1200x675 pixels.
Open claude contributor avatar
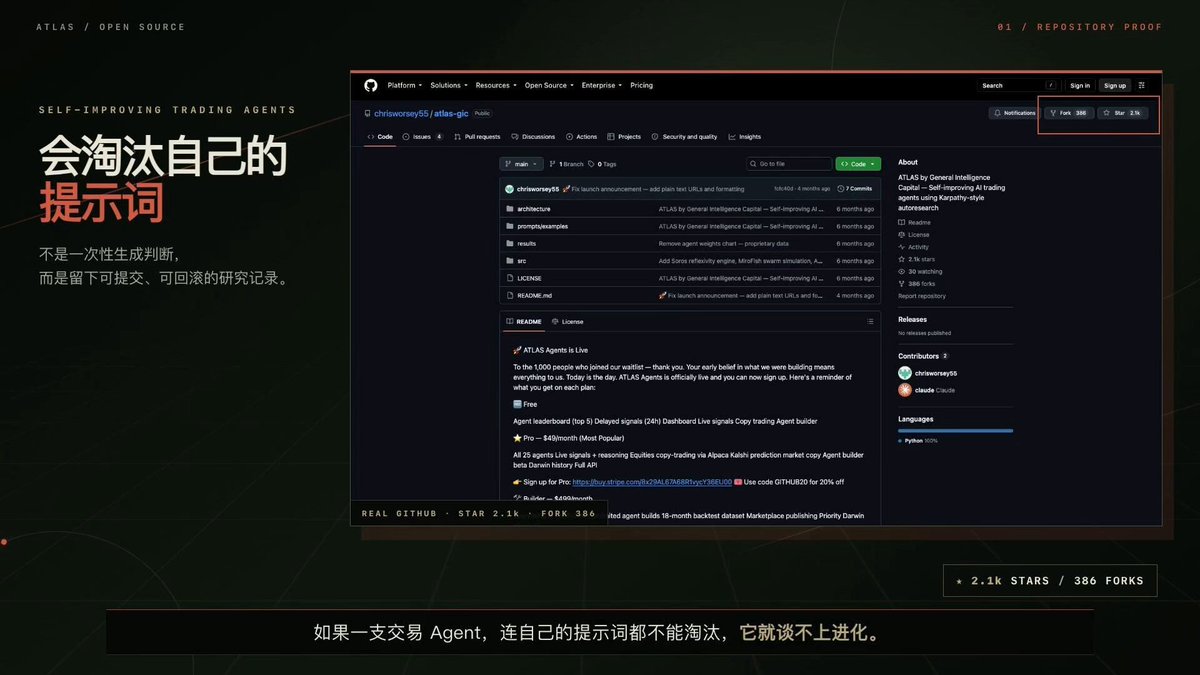[x=904, y=390]
